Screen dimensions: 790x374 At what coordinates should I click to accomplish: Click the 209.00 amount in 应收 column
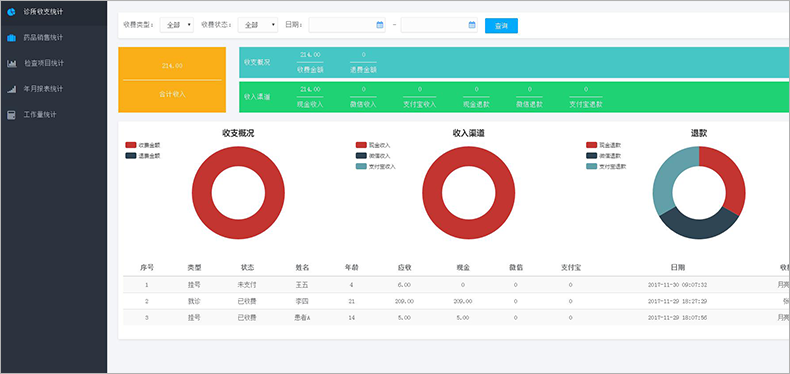pos(405,301)
